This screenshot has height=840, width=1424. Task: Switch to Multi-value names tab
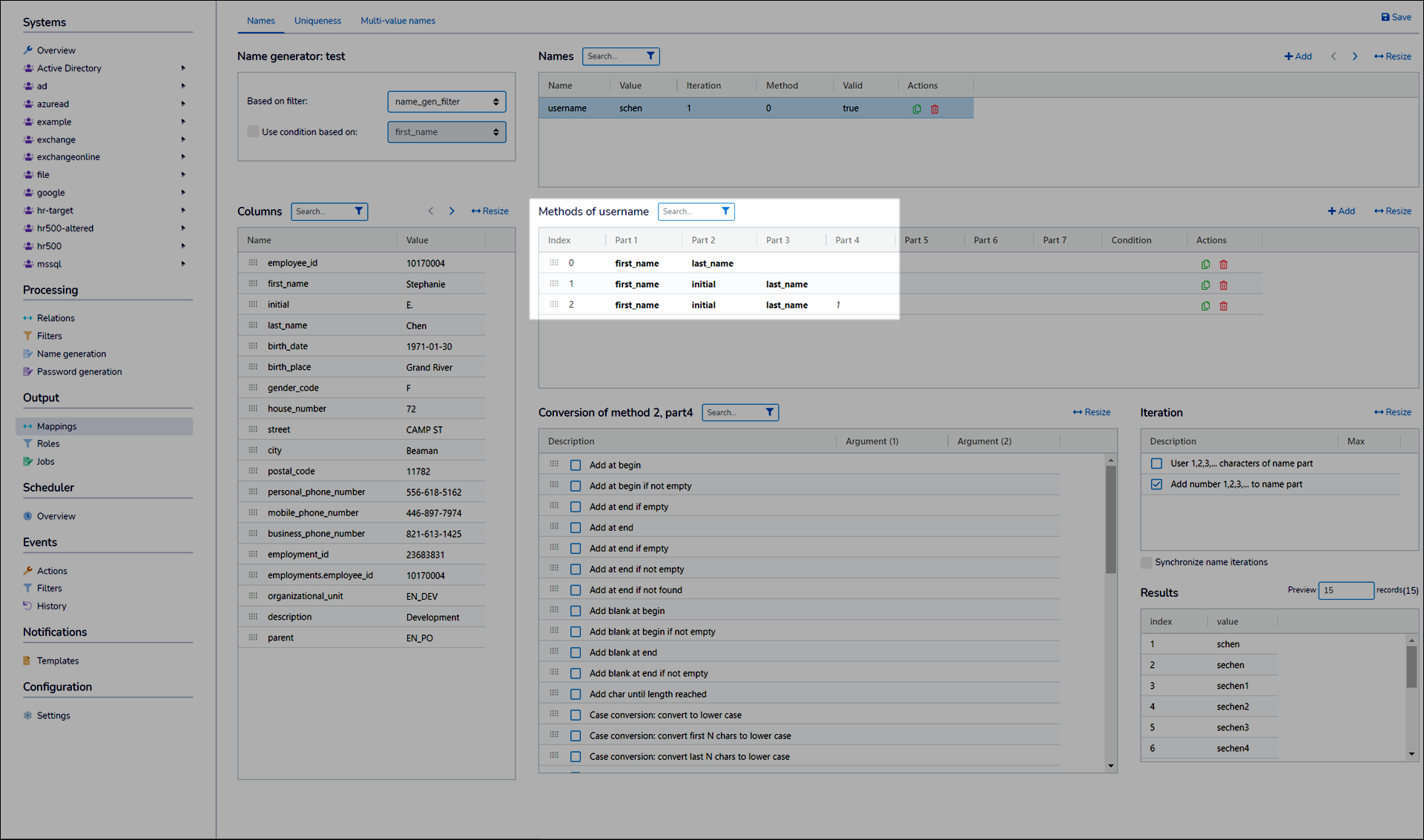coord(398,21)
